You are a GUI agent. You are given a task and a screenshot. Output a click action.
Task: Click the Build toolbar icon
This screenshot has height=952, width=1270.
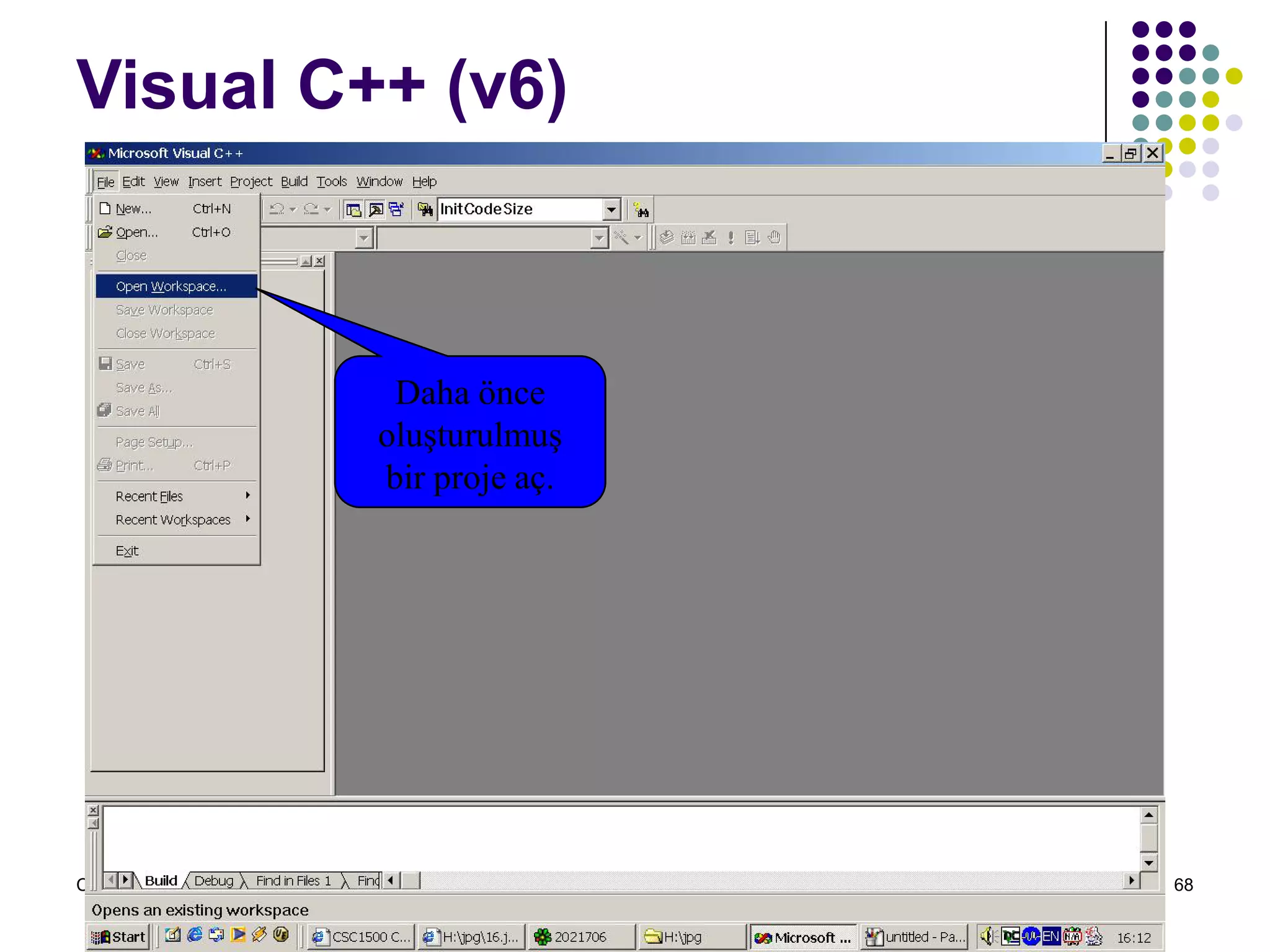(x=688, y=237)
